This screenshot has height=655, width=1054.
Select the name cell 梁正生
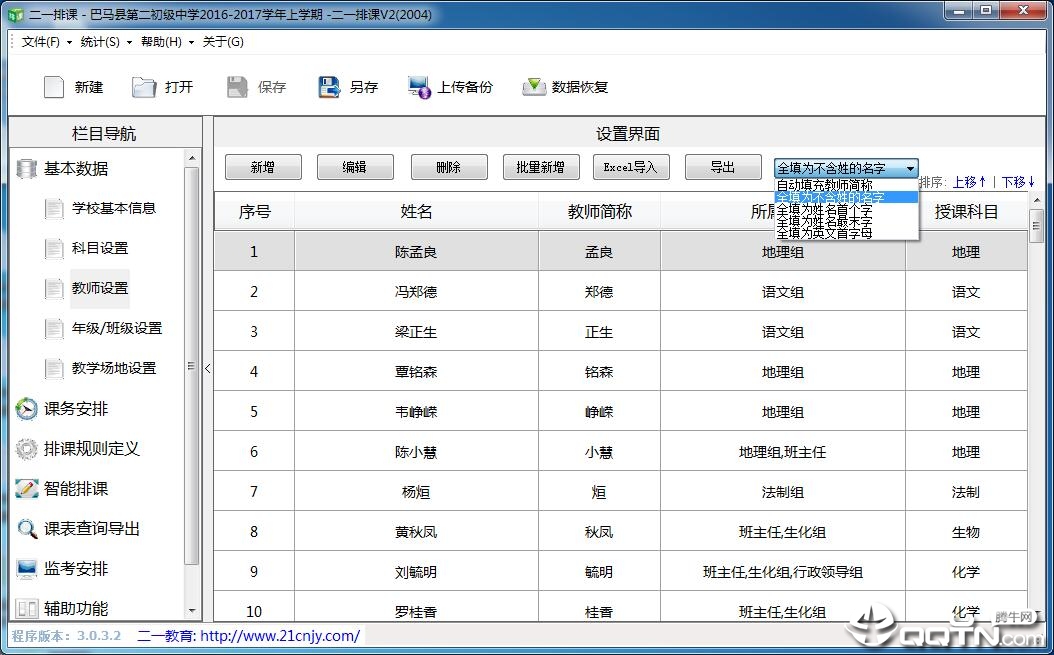point(416,332)
